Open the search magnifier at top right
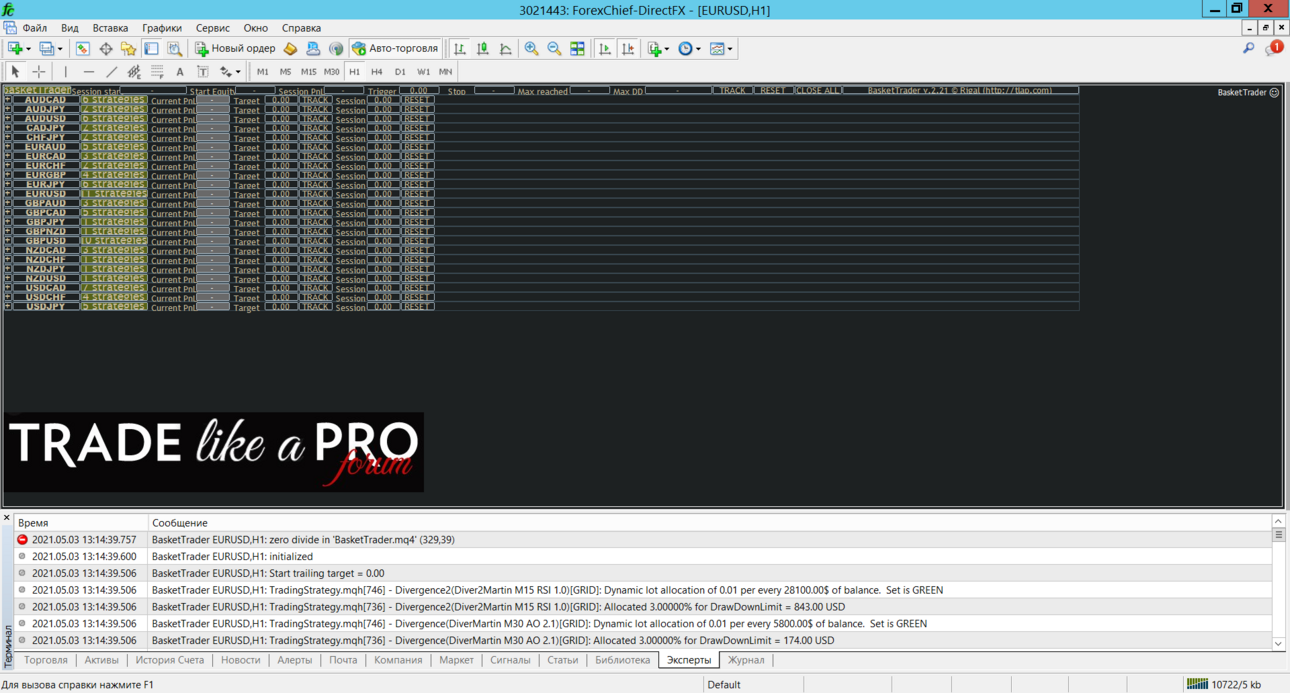The height and width of the screenshot is (693, 1290). point(1249,48)
